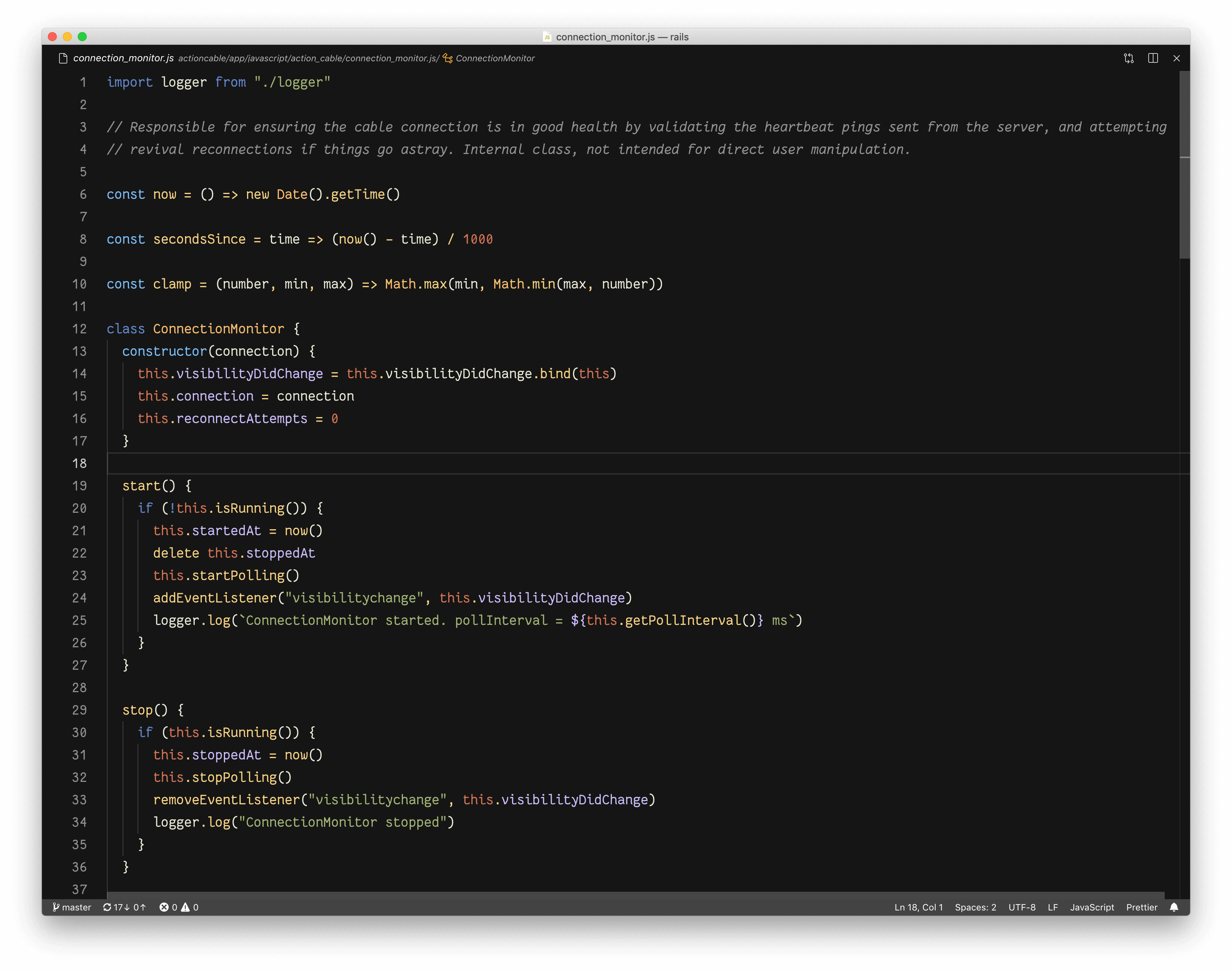Close the connection_monitor.js editor
Screen dimensions: 1232x971
[1176, 58]
